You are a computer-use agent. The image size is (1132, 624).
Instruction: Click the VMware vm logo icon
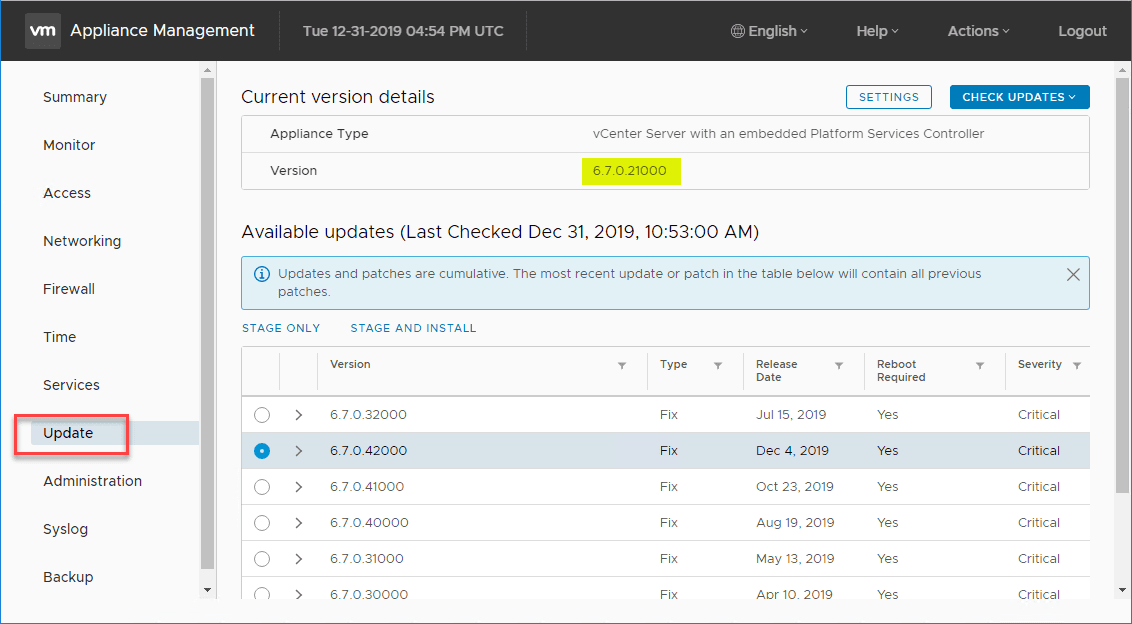click(44, 31)
